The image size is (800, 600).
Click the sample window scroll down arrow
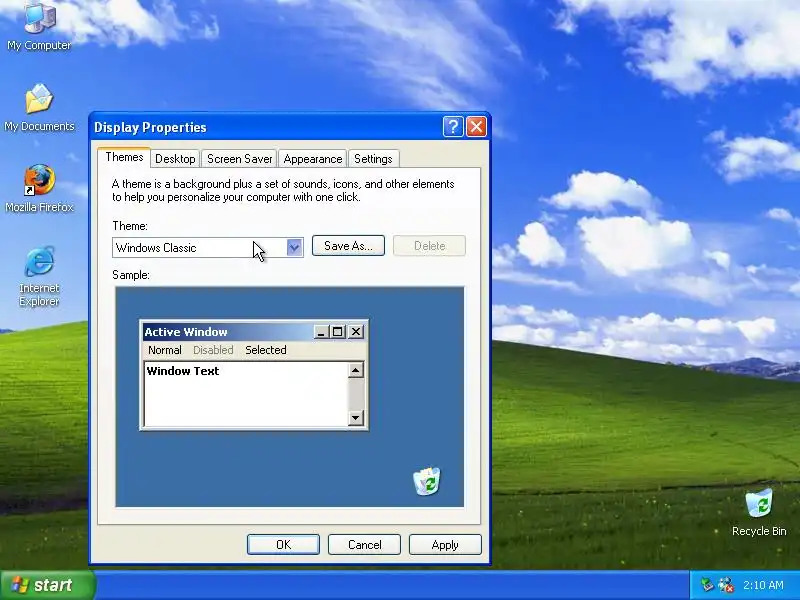click(356, 418)
